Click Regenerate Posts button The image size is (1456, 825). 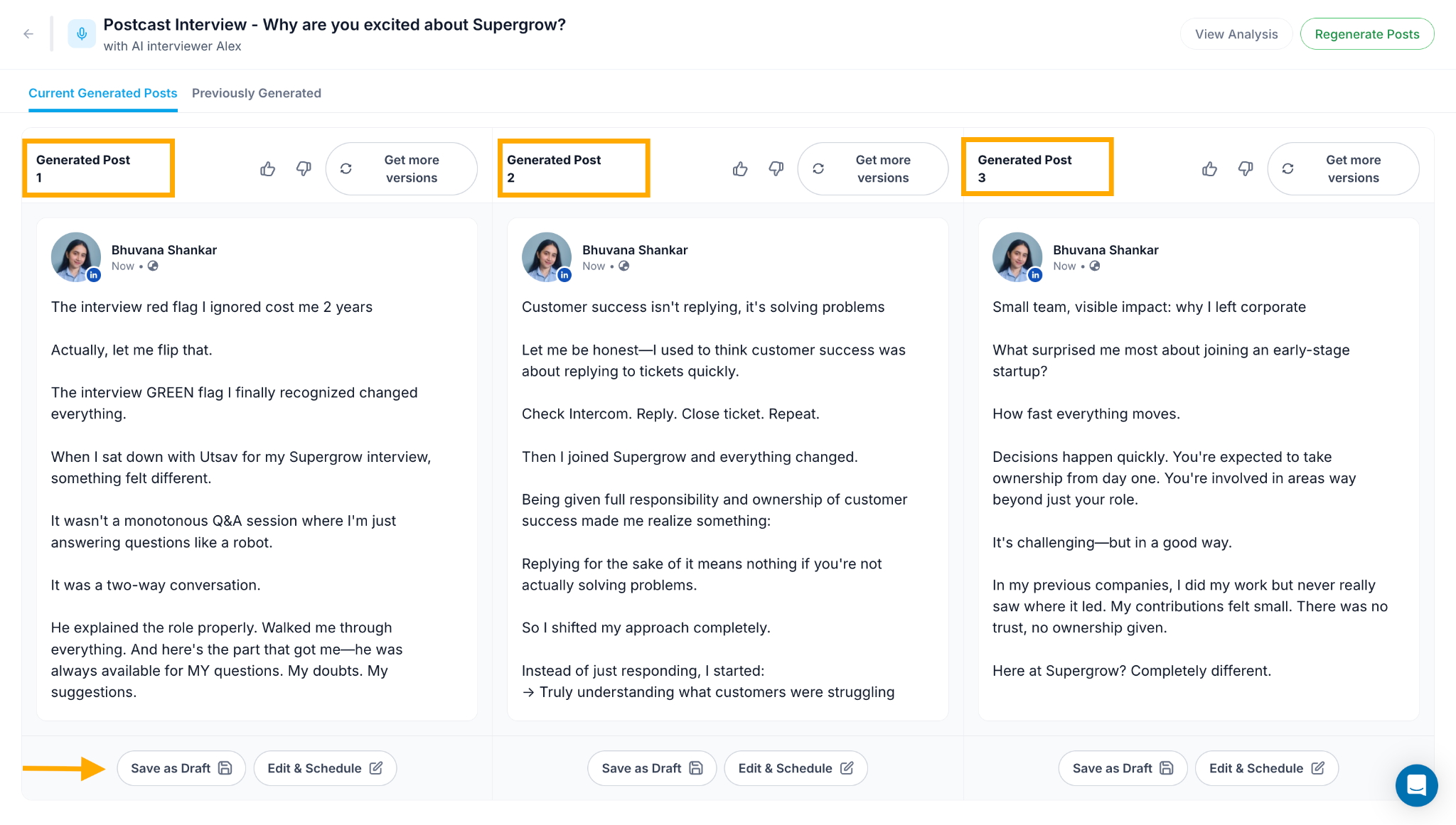click(1367, 34)
